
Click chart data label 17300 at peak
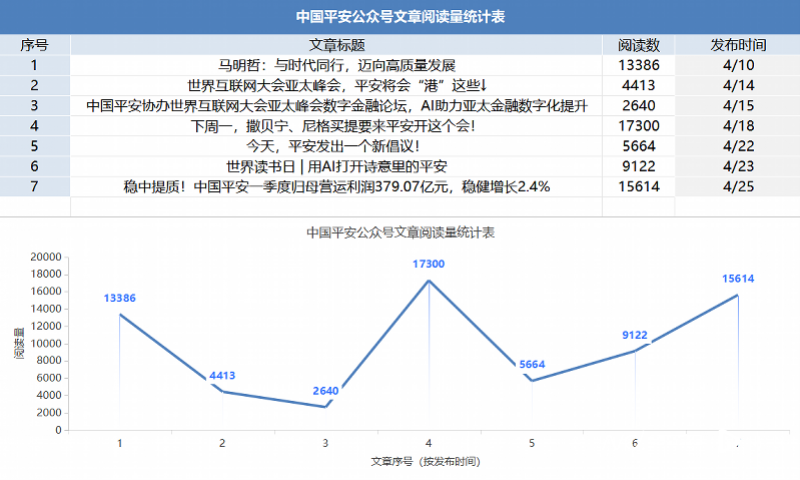click(x=429, y=264)
